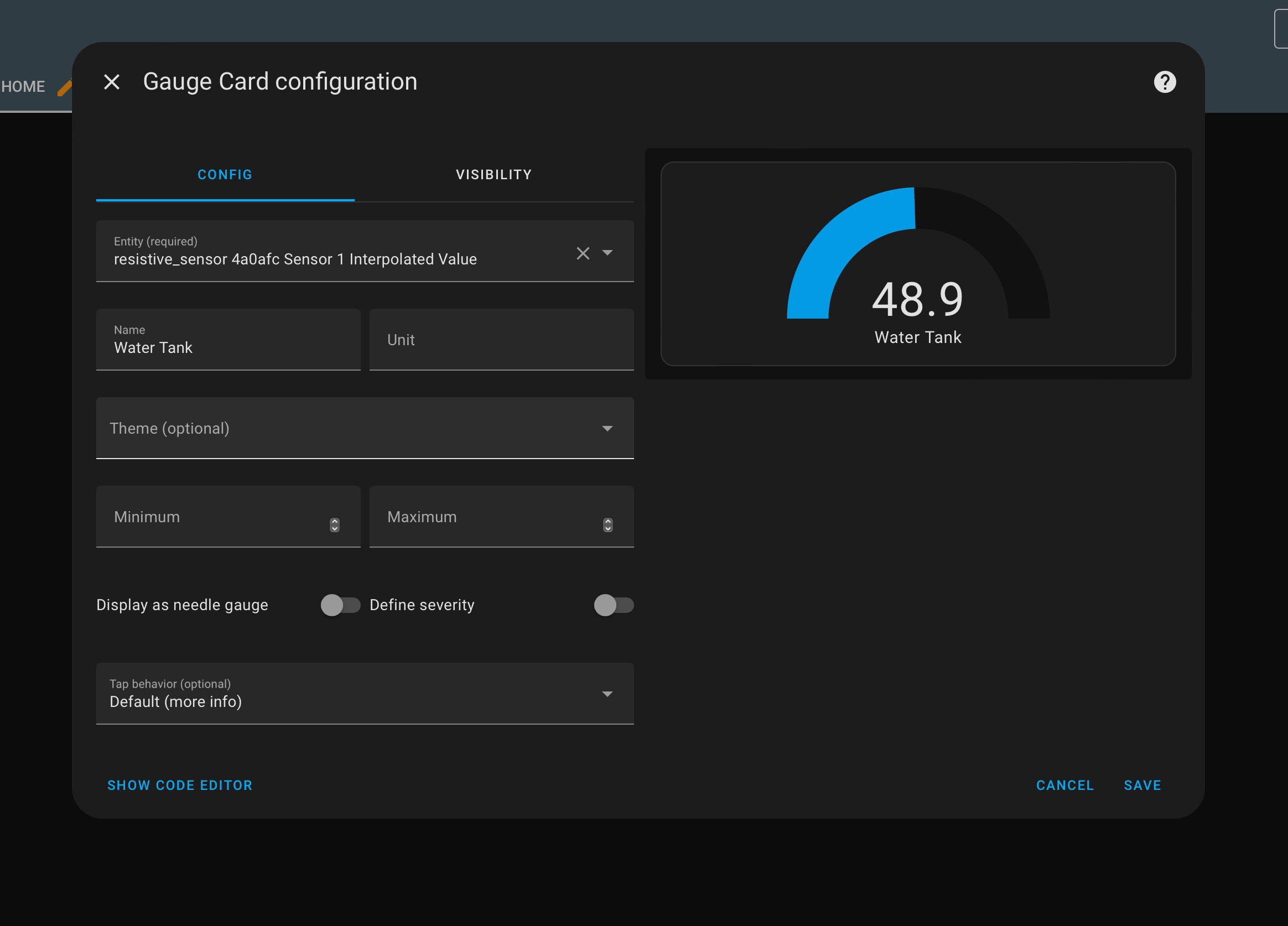Turn on Define severity switch
1288x926 pixels.
614,605
